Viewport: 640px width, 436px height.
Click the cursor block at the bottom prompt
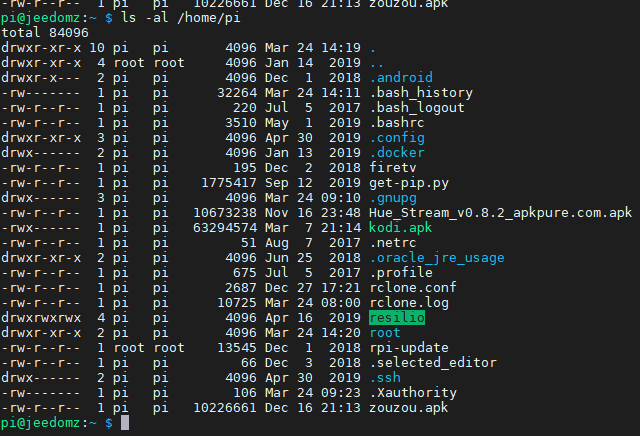tap(125, 424)
